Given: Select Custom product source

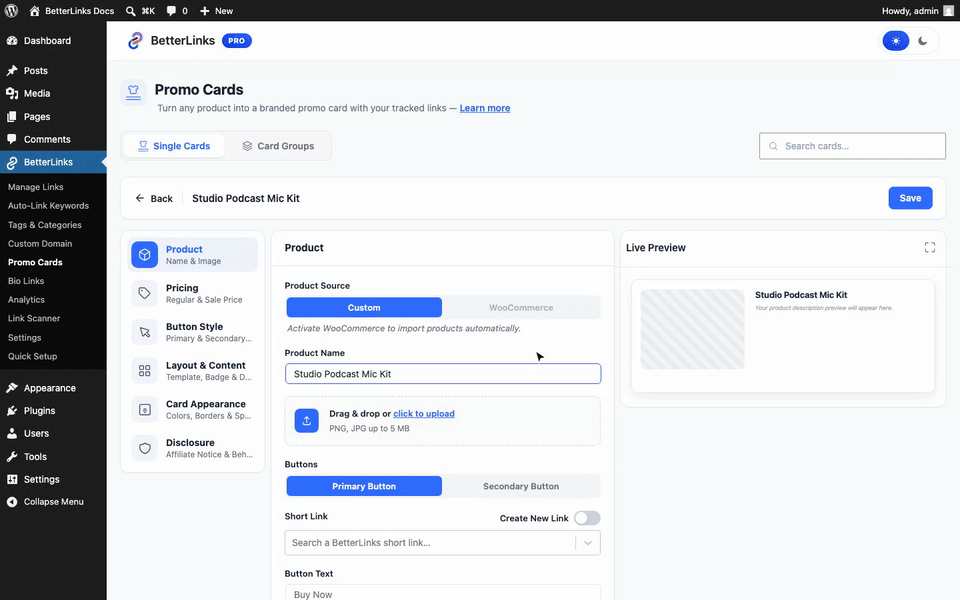Looking at the screenshot, I should [364, 307].
